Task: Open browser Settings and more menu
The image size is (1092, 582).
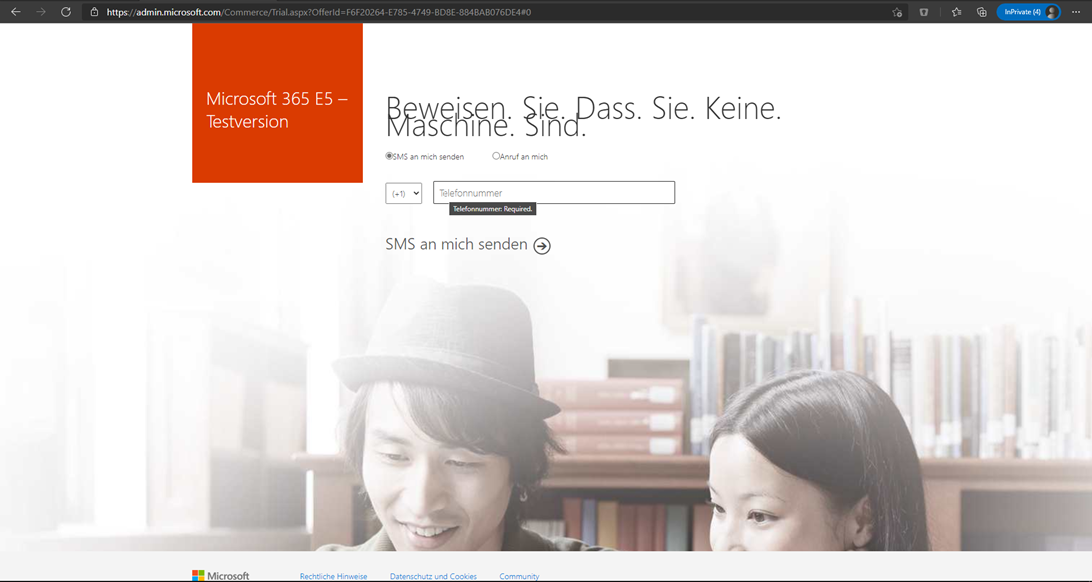Action: click(1076, 12)
